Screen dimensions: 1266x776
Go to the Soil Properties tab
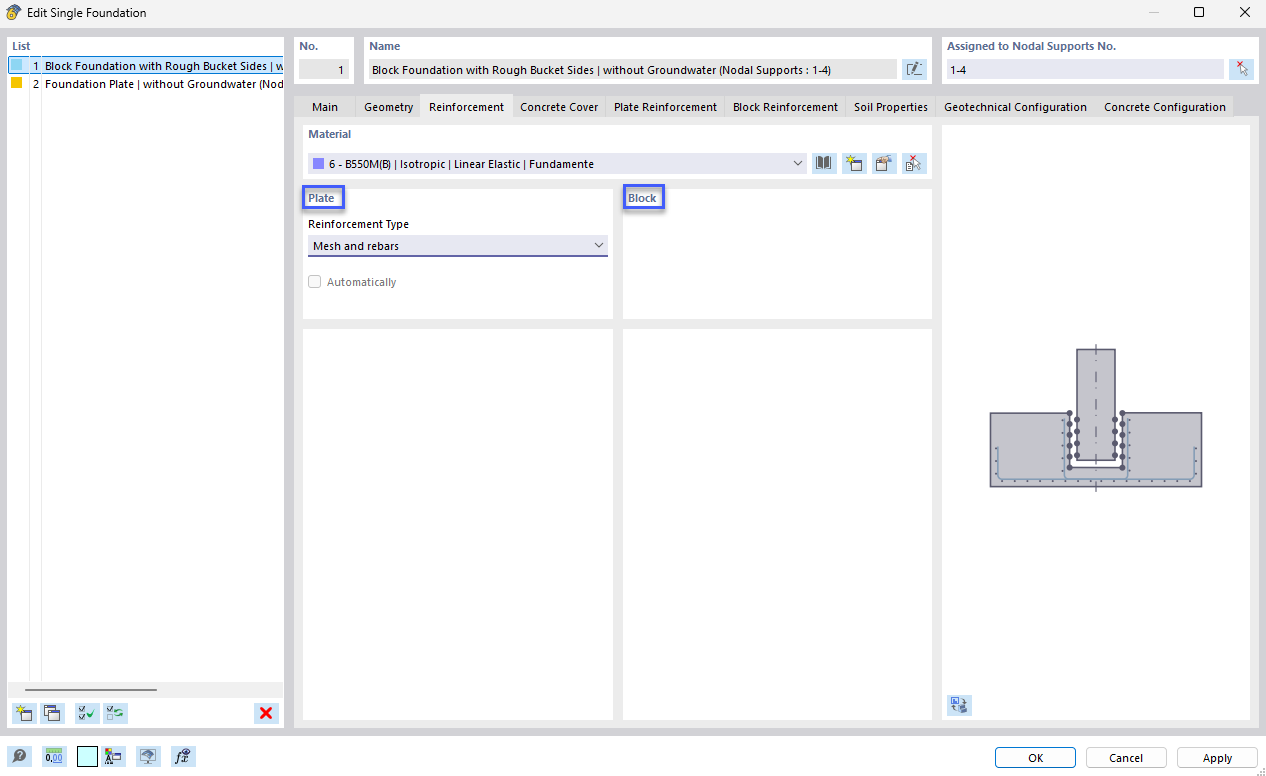click(x=891, y=107)
